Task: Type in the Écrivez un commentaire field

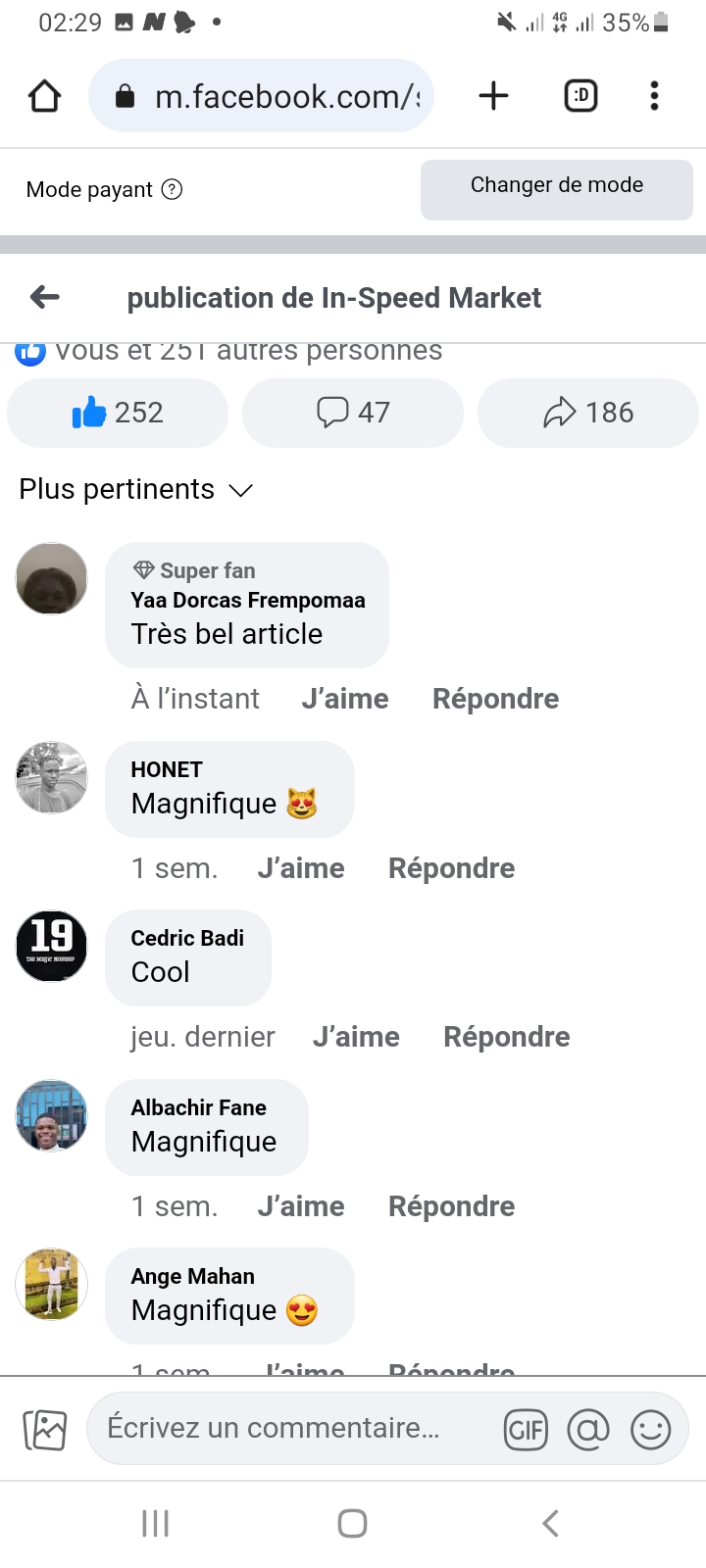Action: [x=284, y=1429]
